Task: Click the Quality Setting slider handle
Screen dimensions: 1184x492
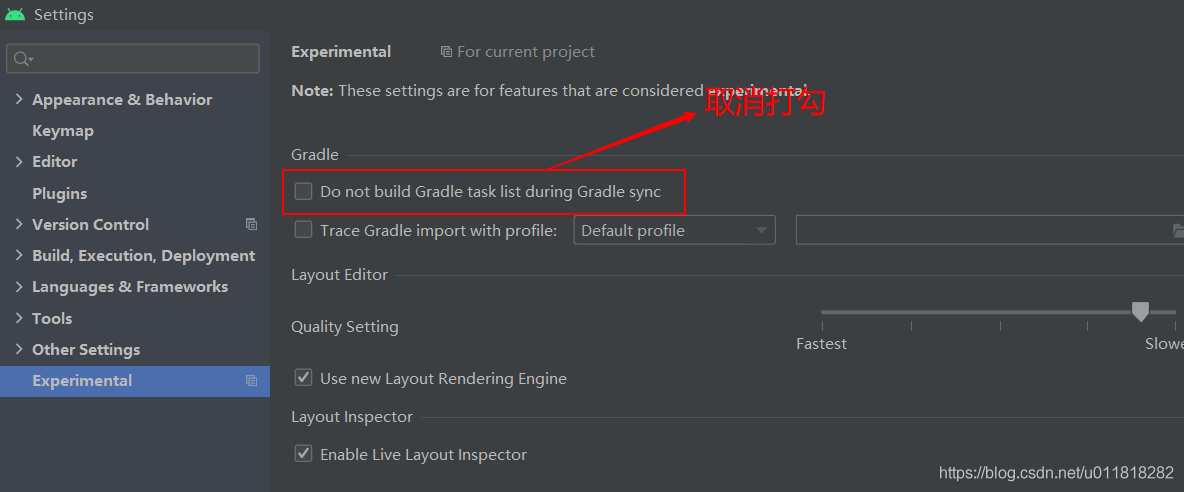Action: (1140, 312)
